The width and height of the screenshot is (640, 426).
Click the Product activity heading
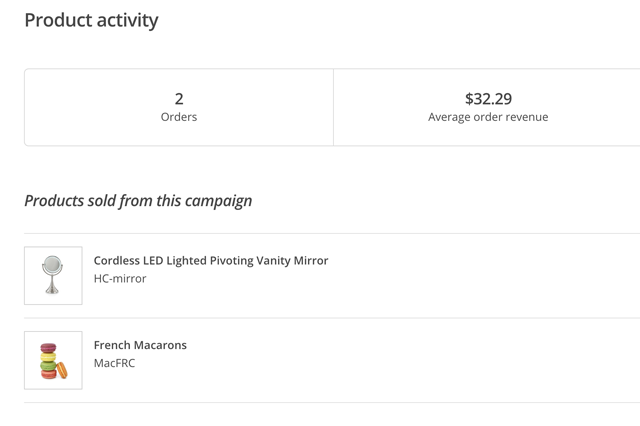[91, 20]
